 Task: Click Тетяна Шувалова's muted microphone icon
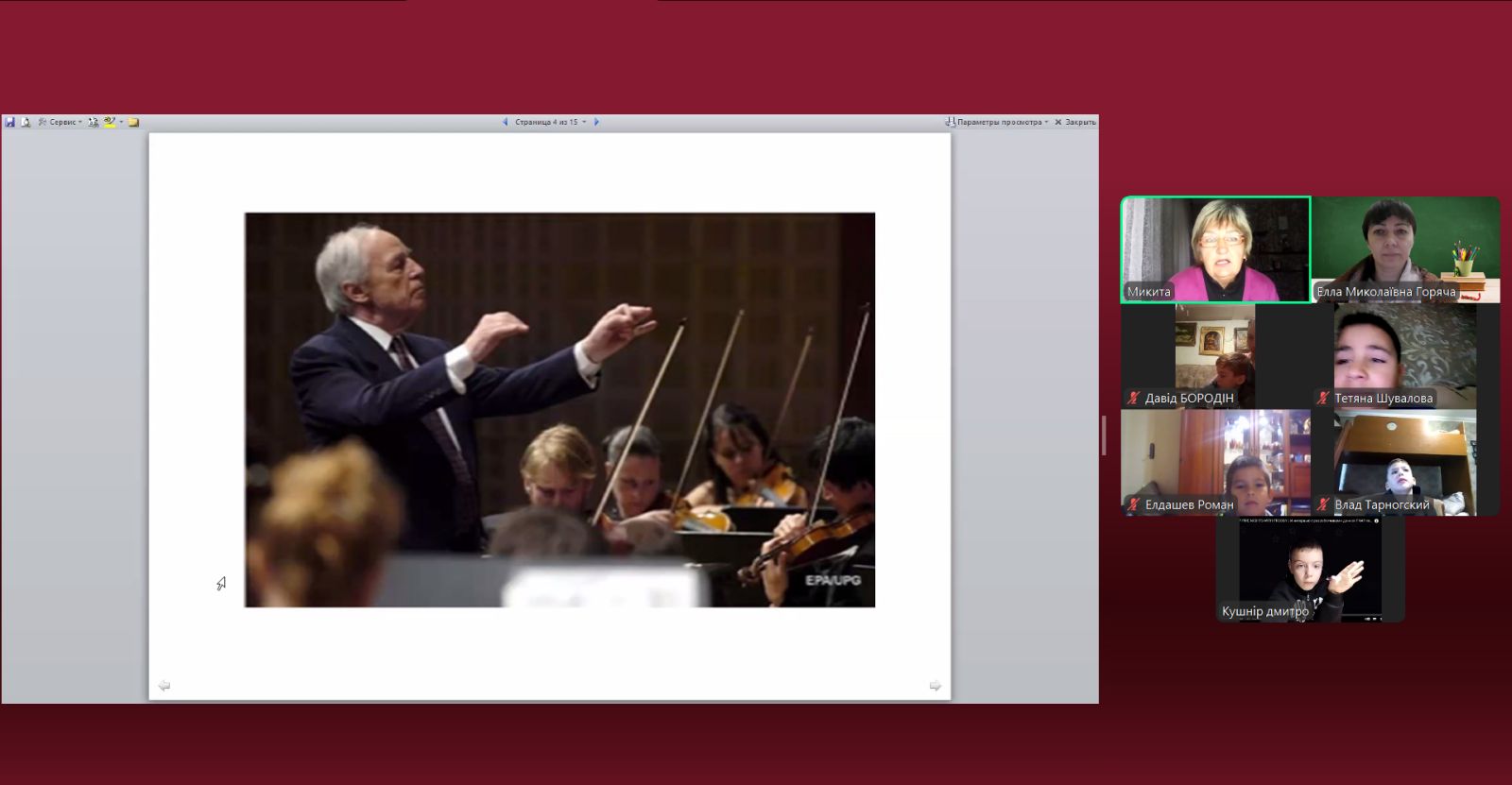point(1323,398)
